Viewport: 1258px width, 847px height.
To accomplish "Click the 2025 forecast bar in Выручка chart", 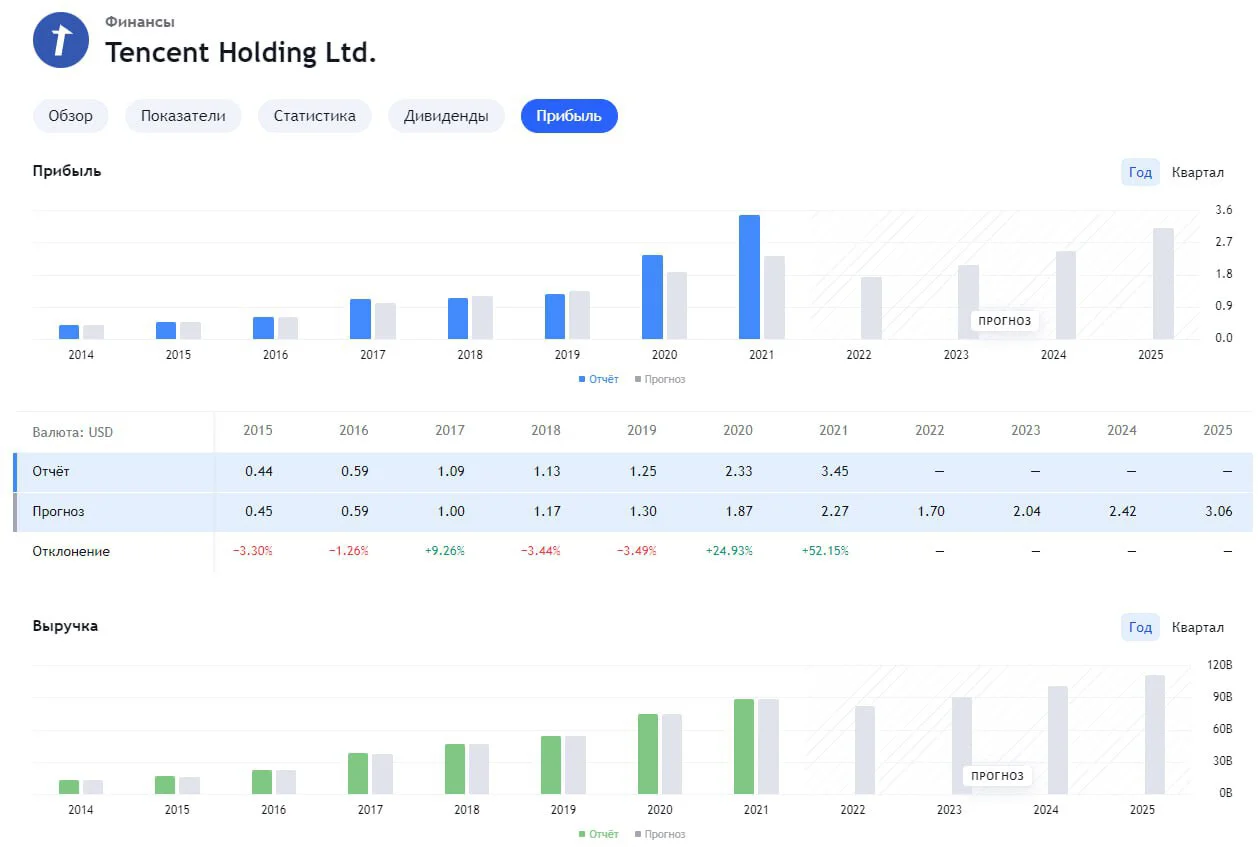I will pos(1155,735).
